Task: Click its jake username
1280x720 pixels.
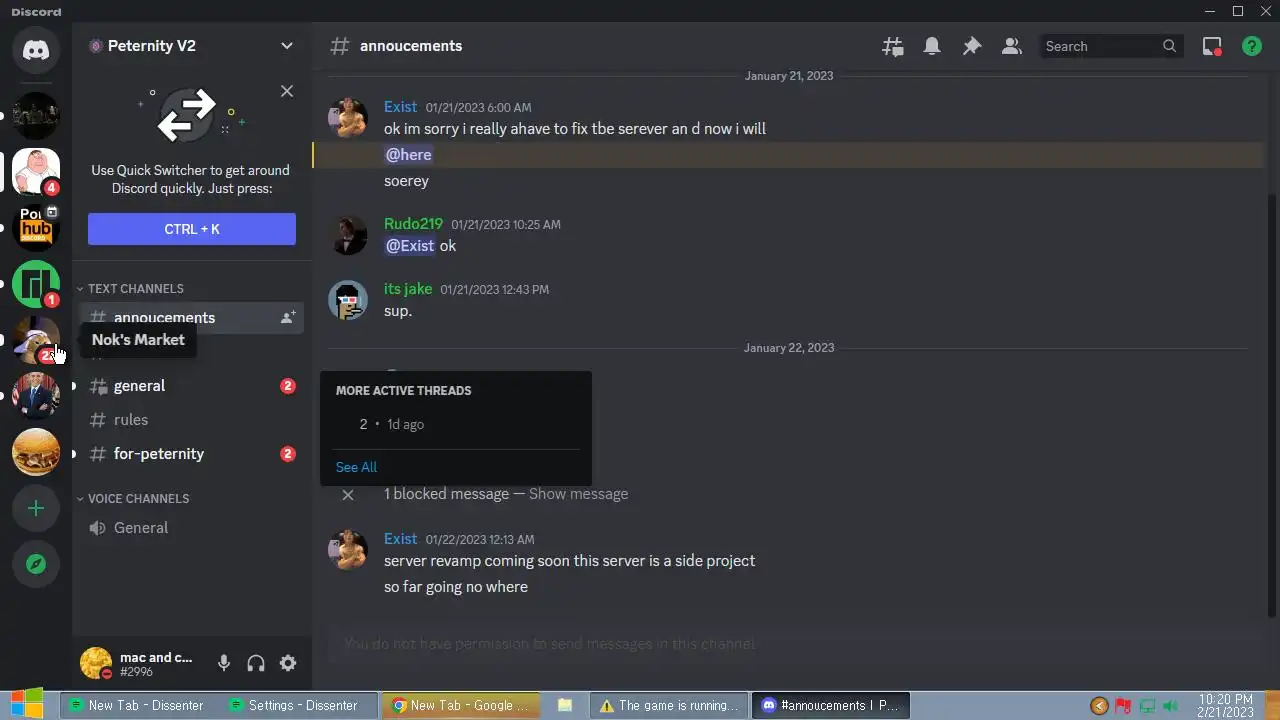Action: click(408, 289)
